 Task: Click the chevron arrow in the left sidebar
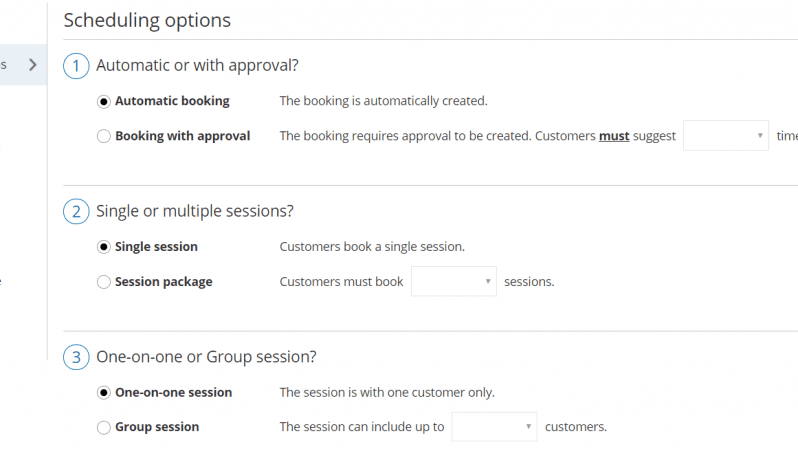tap(33, 65)
